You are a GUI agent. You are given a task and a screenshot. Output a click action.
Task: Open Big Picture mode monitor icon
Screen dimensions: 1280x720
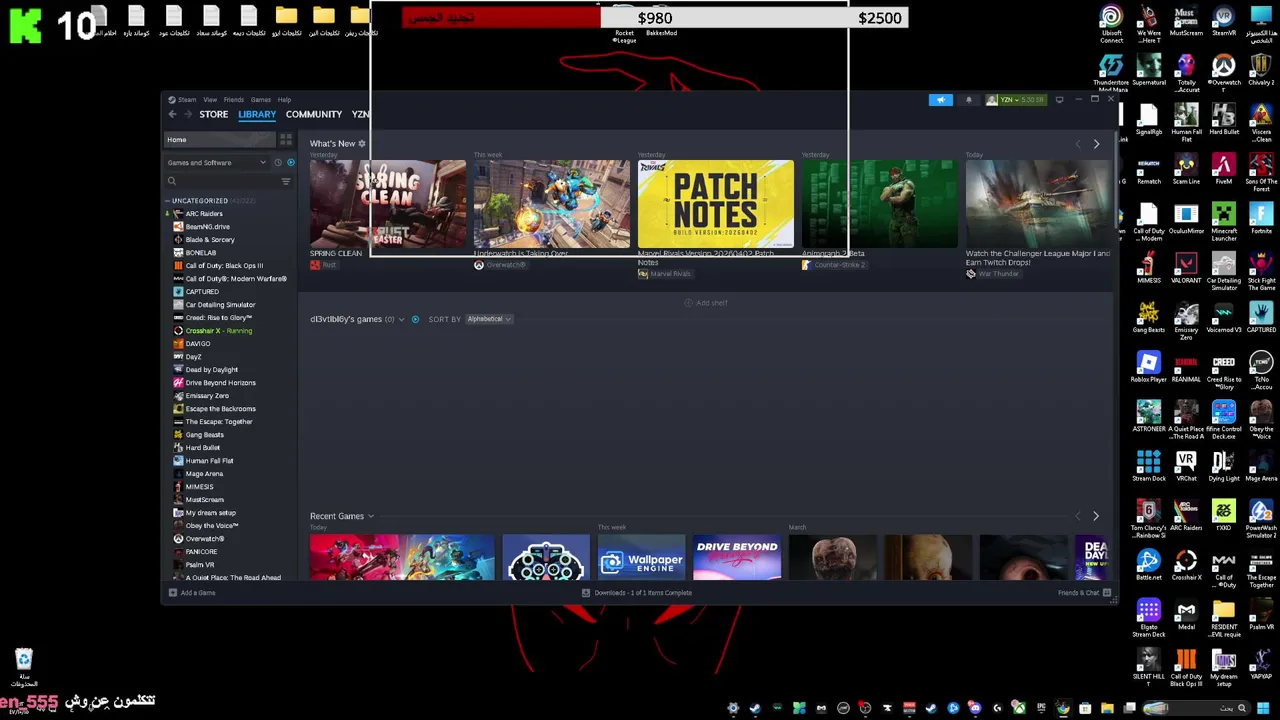click(1059, 100)
